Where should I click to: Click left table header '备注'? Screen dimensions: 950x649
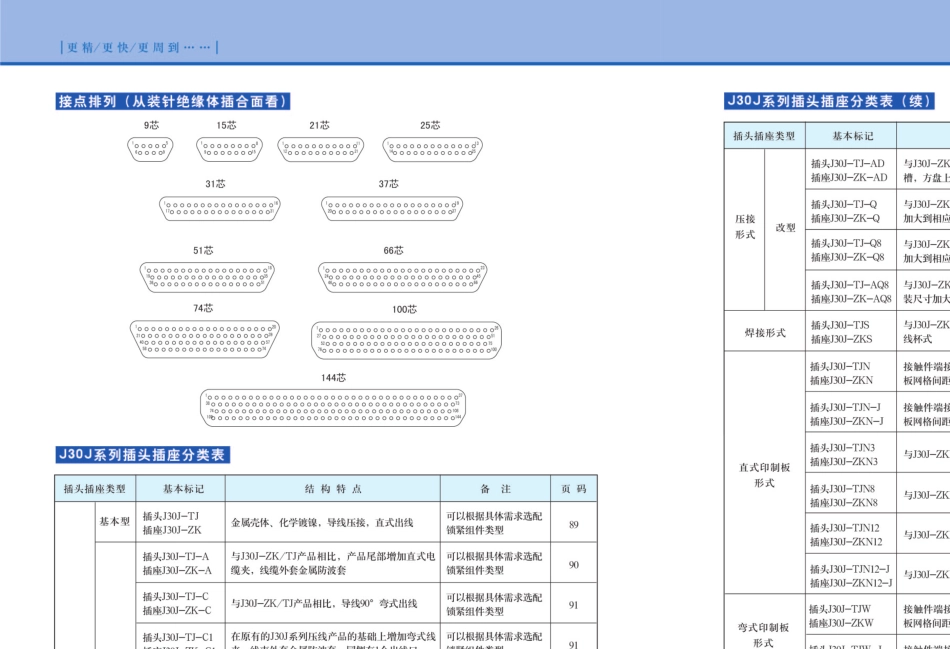point(495,489)
